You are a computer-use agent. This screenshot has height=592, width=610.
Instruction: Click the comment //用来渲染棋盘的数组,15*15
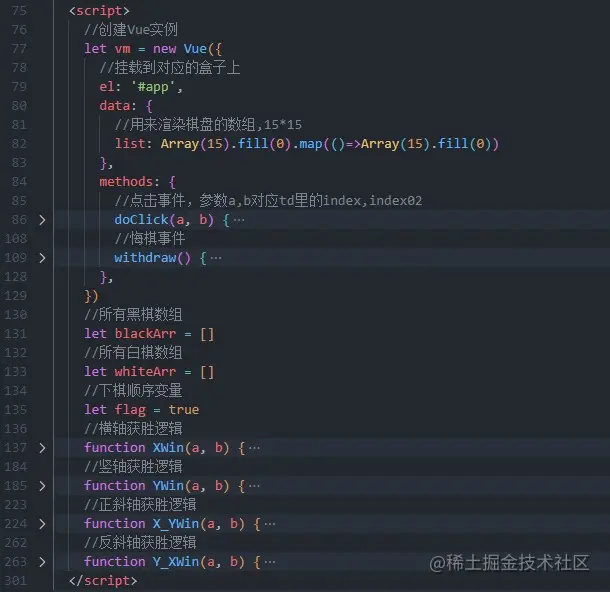pyautogui.click(x=208, y=124)
